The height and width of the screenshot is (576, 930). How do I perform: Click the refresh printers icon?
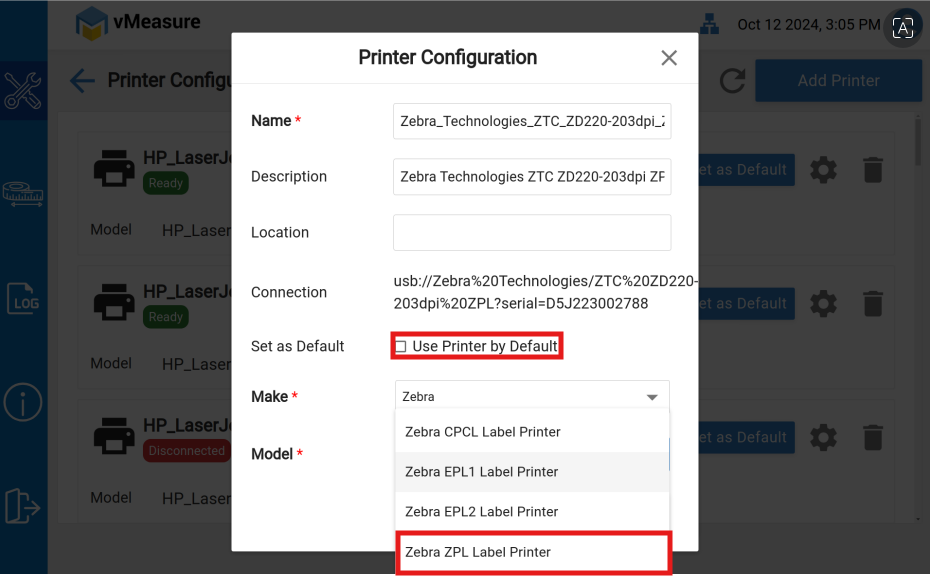click(x=732, y=81)
